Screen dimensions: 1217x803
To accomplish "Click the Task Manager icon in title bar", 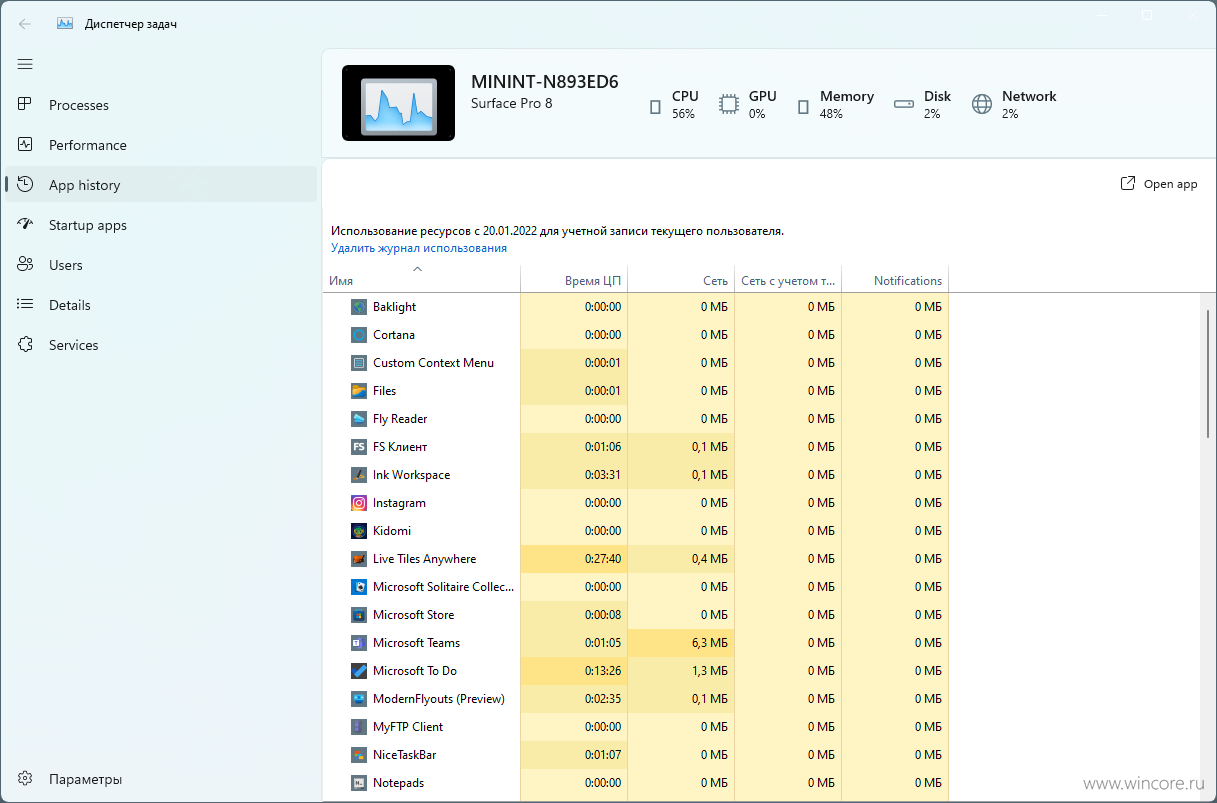I will coord(65,23).
